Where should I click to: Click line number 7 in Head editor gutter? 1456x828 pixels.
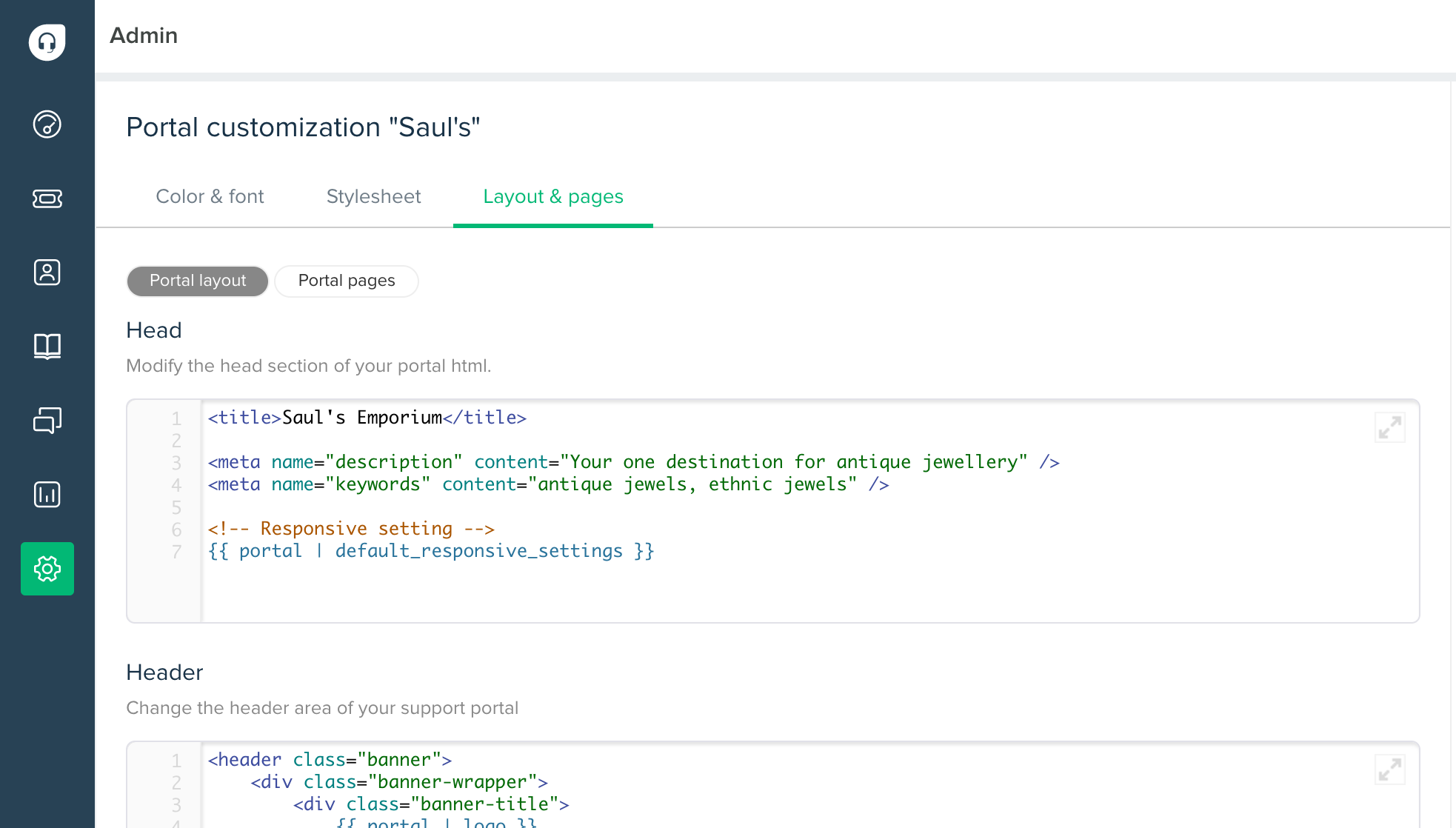click(176, 552)
